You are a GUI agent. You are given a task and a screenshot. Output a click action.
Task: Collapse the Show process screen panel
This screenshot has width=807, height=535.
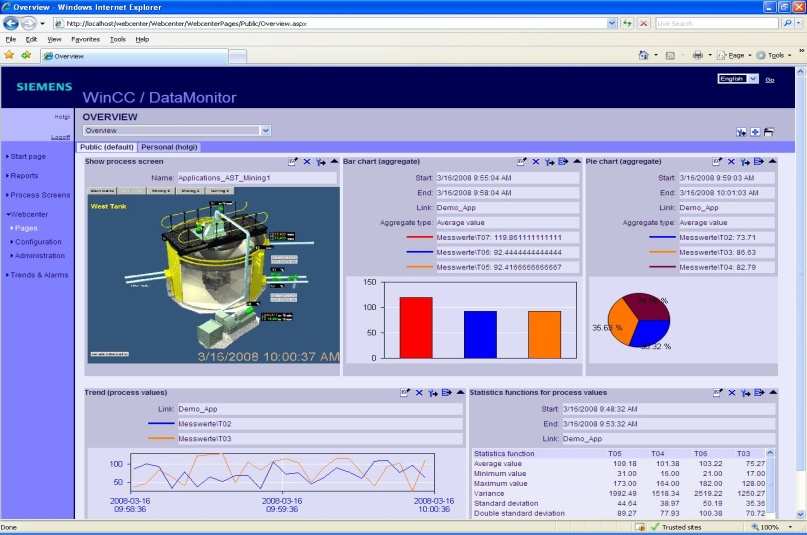334,162
